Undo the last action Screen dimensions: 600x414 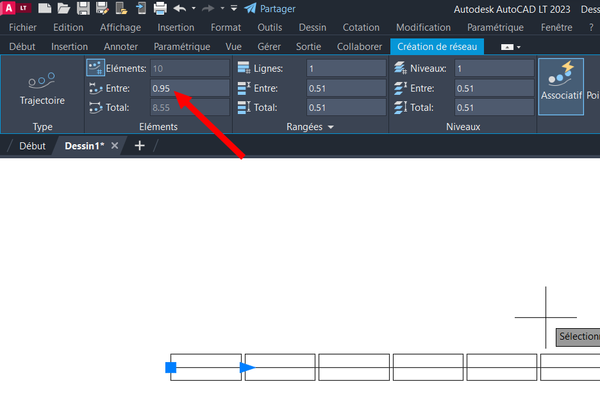pyautogui.click(x=179, y=8)
